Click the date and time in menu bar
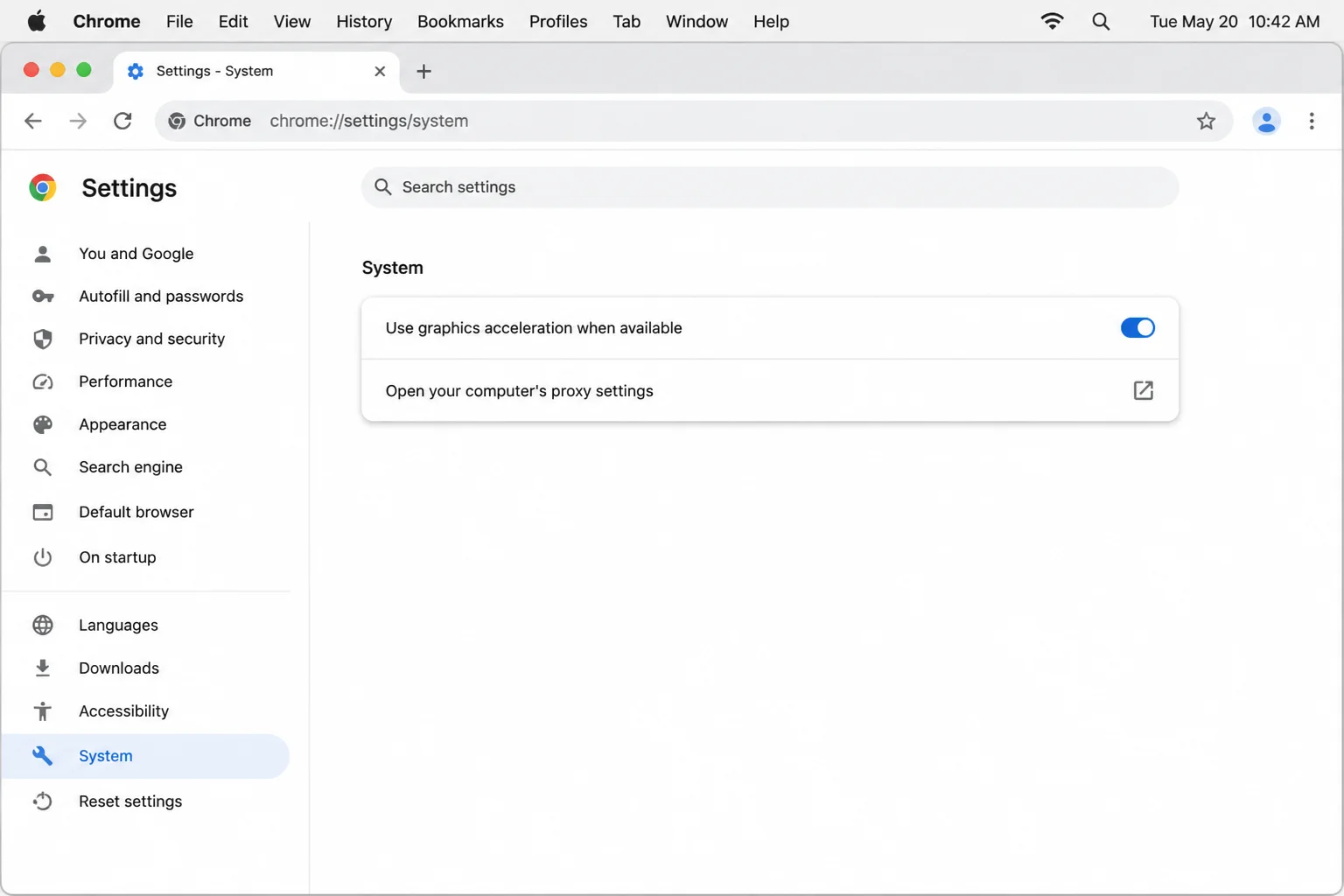The height and width of the screenshot is (896, 1344). click(x=1235, y=22)
